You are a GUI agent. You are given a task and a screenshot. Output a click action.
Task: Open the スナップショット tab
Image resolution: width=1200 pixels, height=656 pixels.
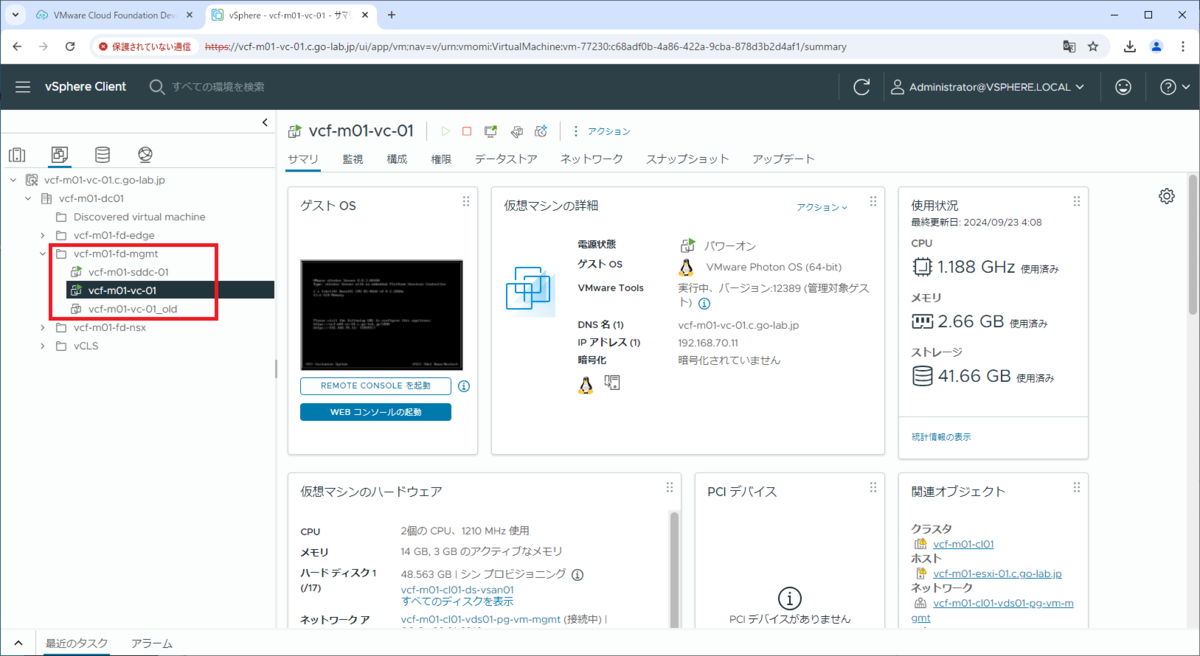click(688, 159)
